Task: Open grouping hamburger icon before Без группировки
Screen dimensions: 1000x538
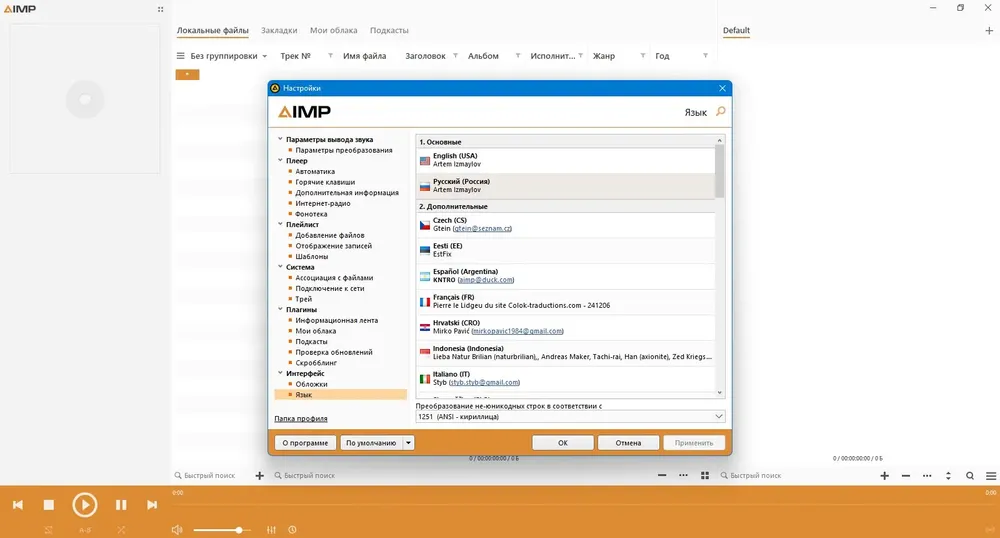Action: [180, 56]
